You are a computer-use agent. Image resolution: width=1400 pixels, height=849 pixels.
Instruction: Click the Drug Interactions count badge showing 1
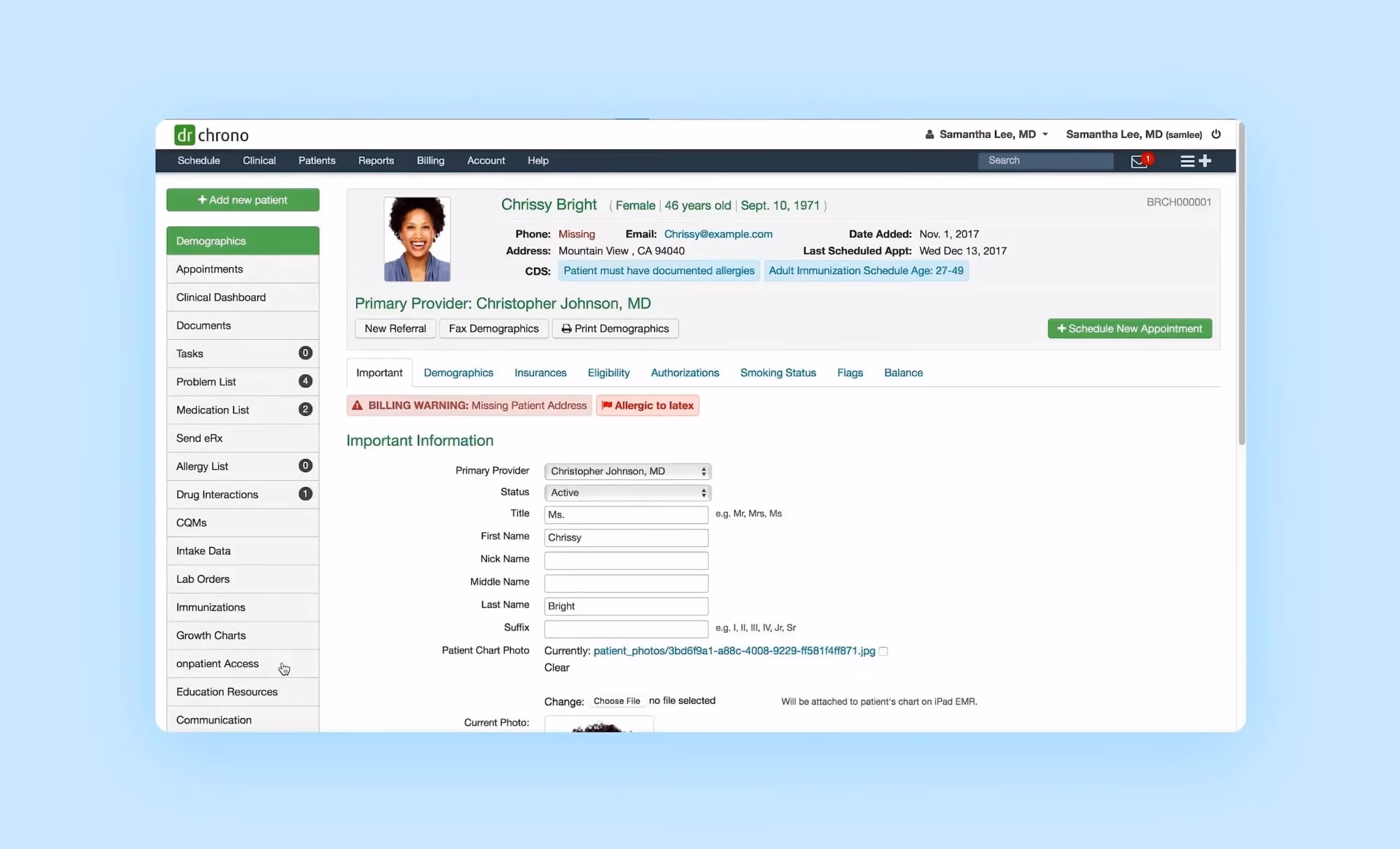point(305,494)
